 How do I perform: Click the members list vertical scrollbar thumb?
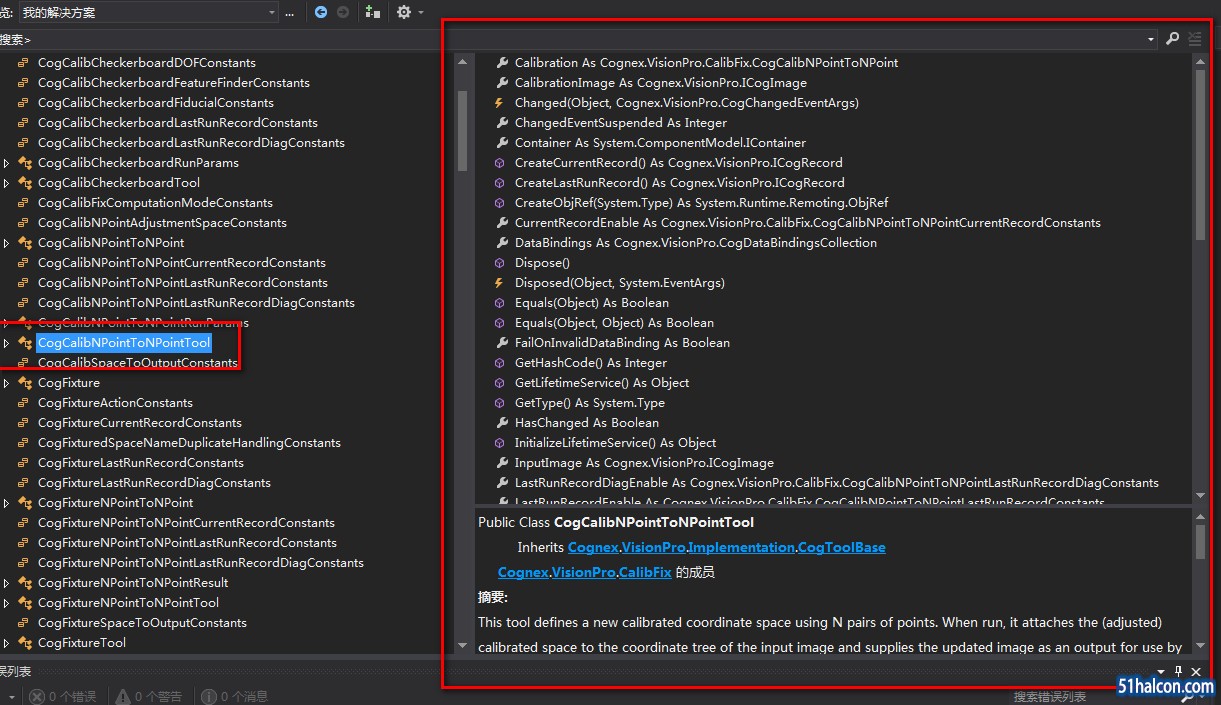1201,154
